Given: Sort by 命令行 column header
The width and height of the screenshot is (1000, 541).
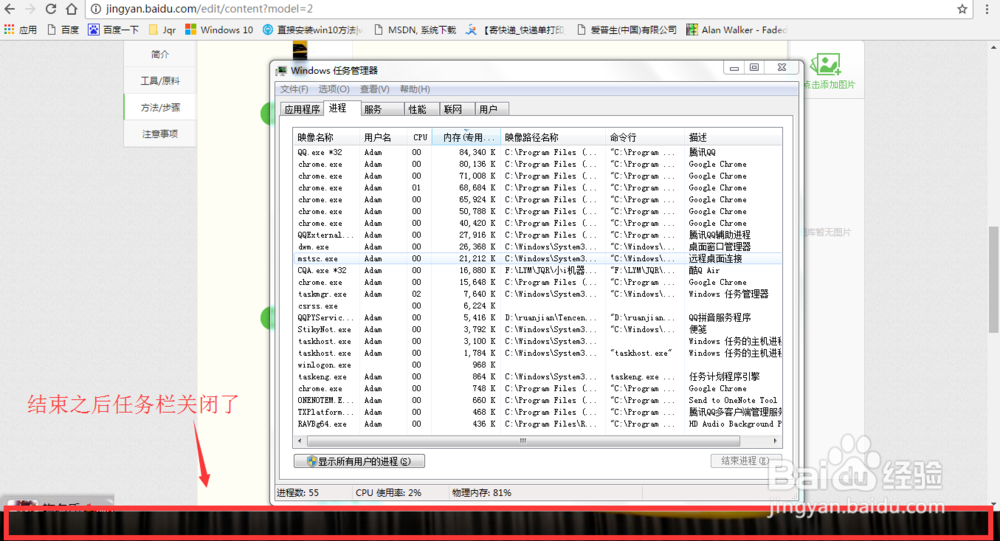Looking at the screenshot, I should click(645, 137).
